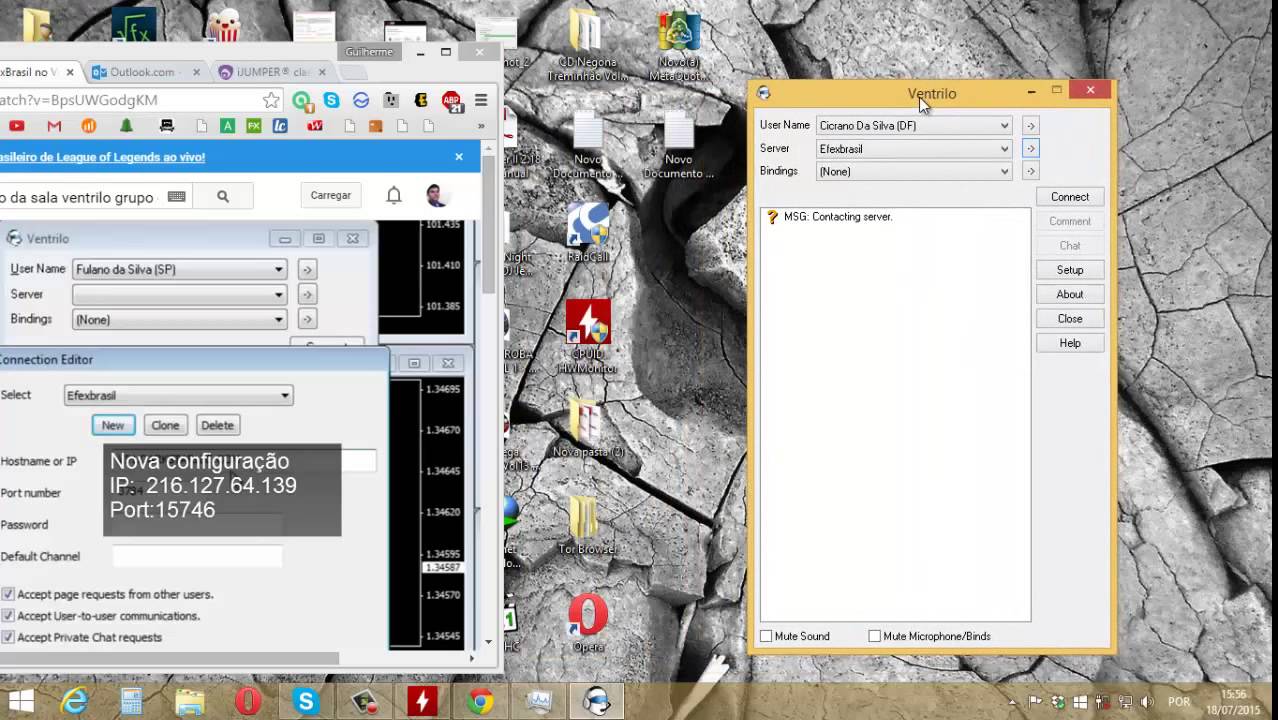Open Chrome from the taskbar

(481, 702)
